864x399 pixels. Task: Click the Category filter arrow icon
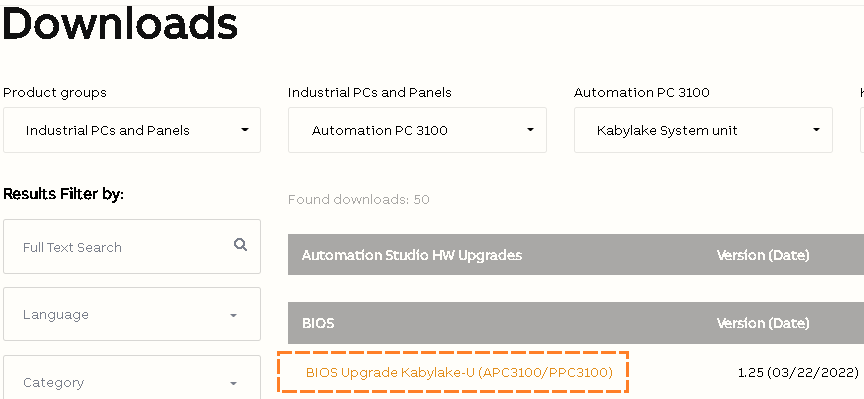click(x=234, y=384)
